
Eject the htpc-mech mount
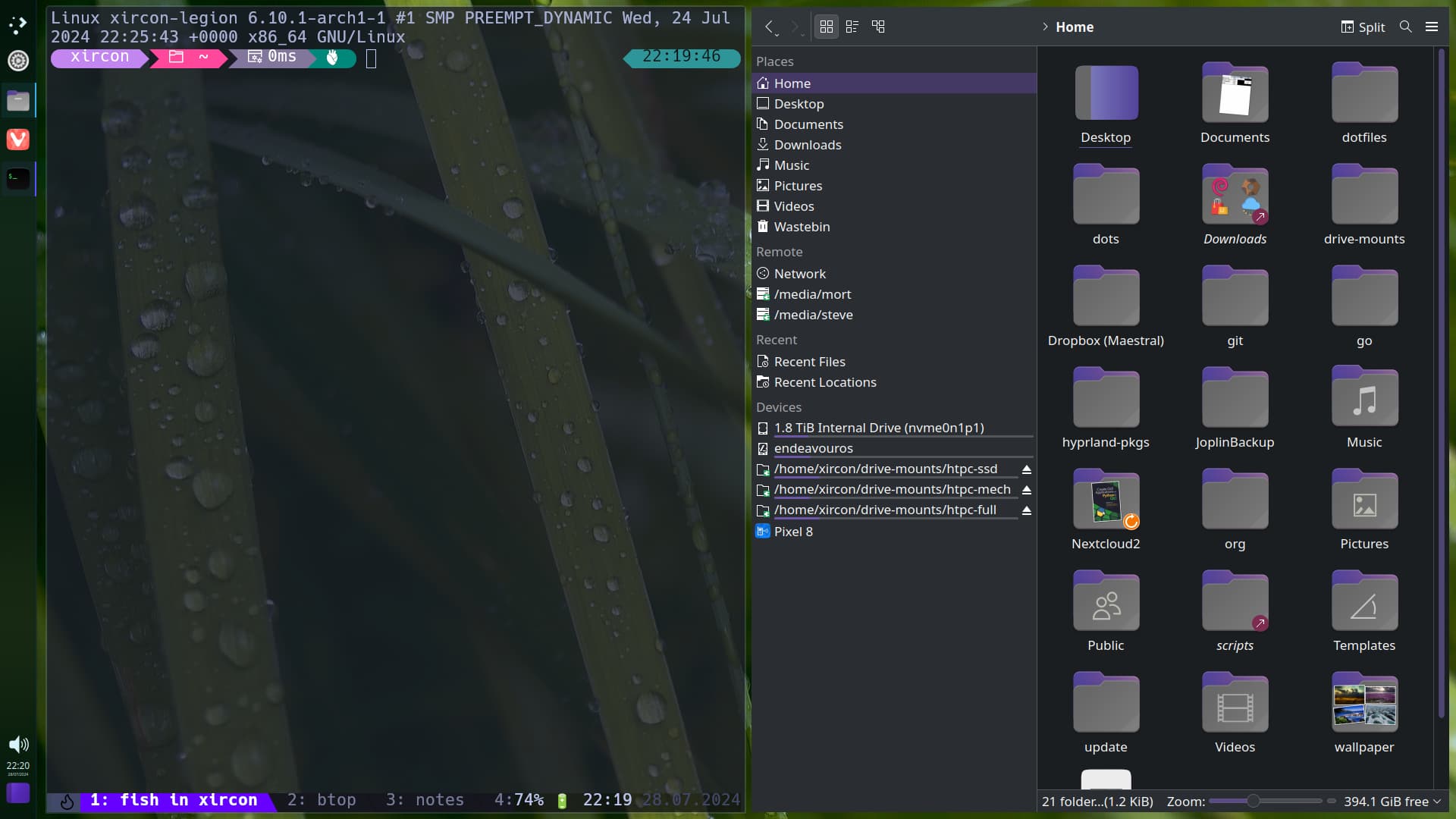pyautogui.click(x=1026, y=490)
